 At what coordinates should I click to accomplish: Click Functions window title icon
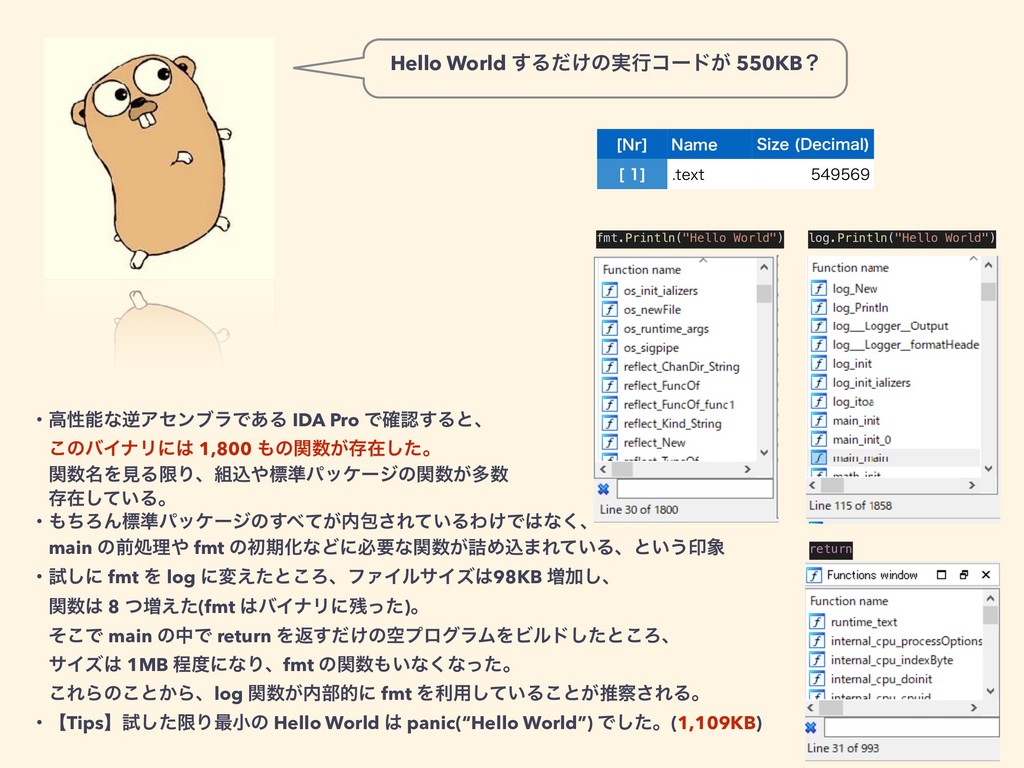[814, 575]
